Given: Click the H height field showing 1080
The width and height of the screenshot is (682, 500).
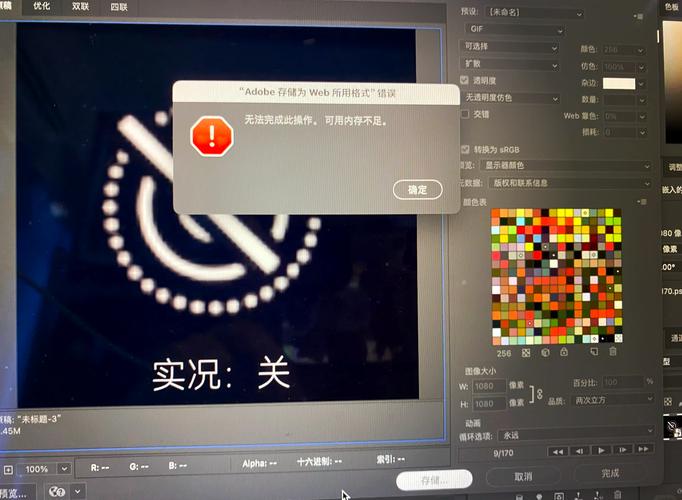Looking at the screenshot, I should (489, 404).
